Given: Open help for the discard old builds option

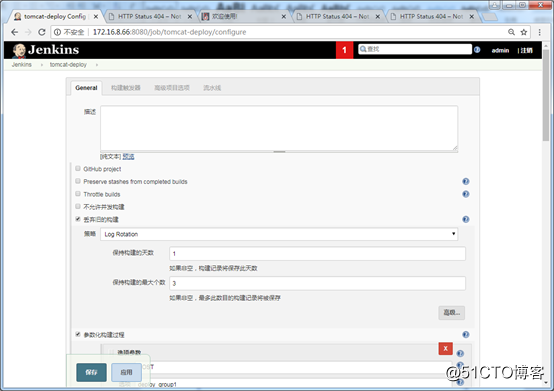Looking at the screenshot, I should tap(466, 219).
